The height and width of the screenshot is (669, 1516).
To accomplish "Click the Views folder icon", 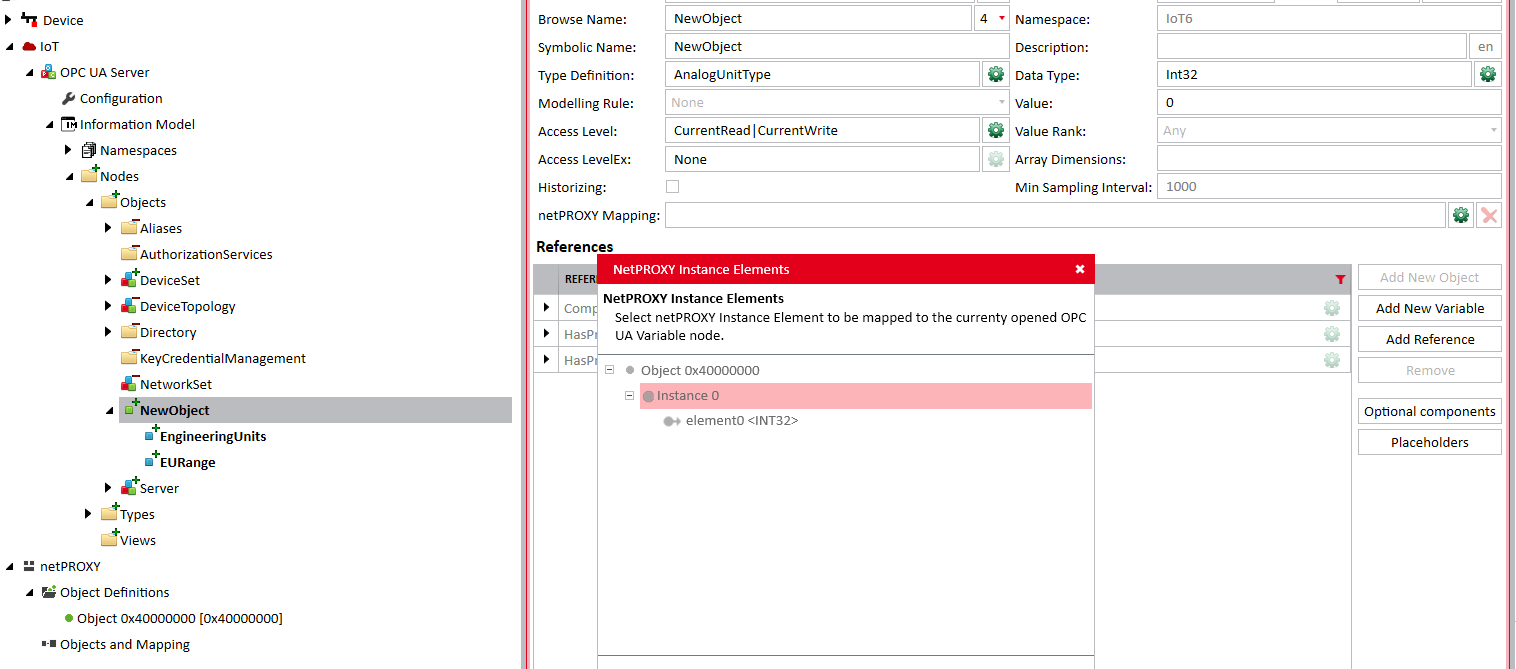I will coord(110,538).
